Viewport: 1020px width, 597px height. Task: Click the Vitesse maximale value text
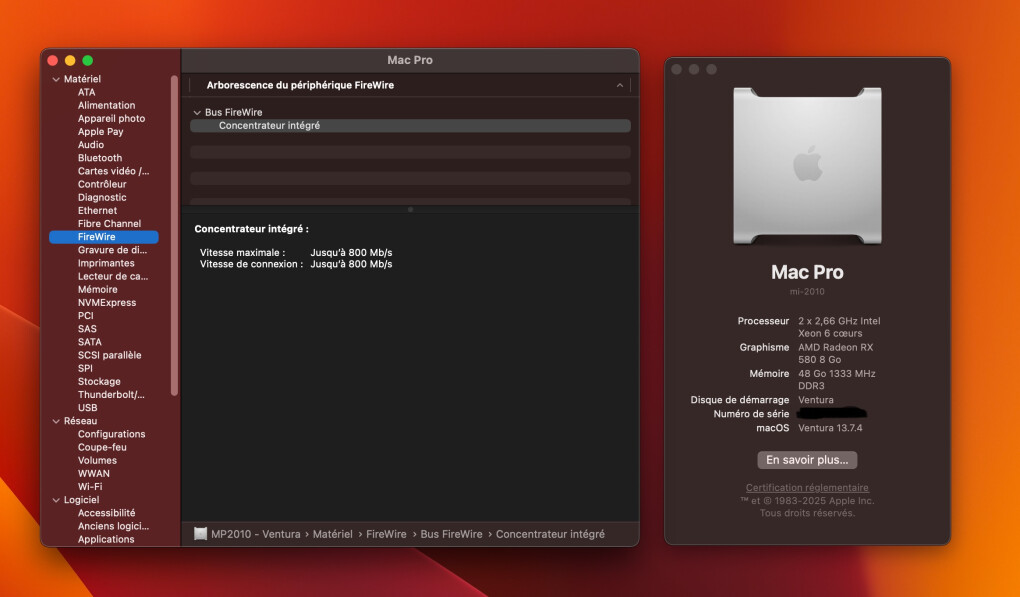[x=351, y=252]
